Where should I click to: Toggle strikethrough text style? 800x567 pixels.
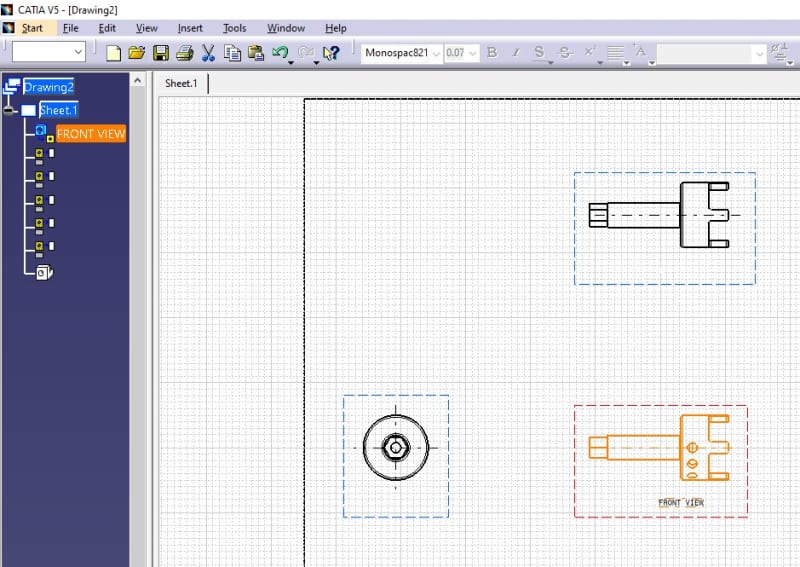point(565,52)
